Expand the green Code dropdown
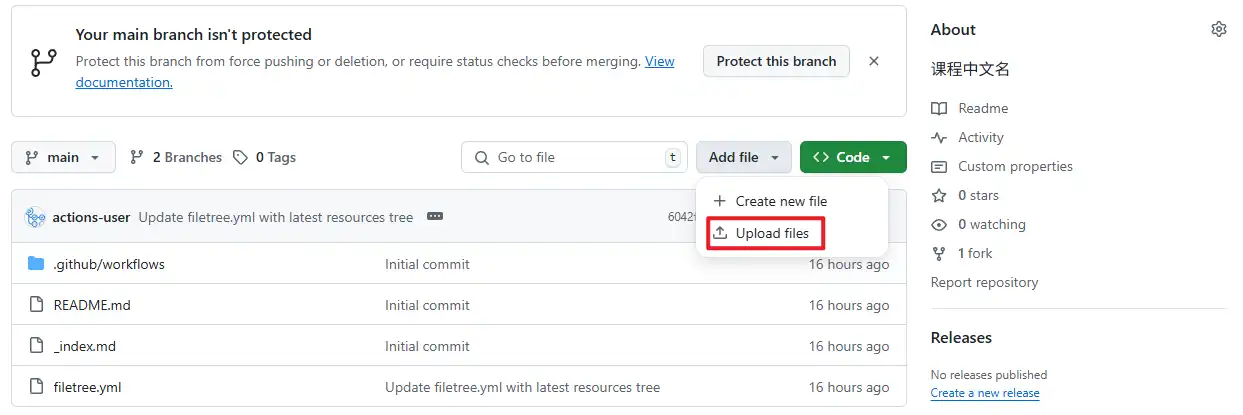The width and height of the screenshot is (1243, 415). 853,157
